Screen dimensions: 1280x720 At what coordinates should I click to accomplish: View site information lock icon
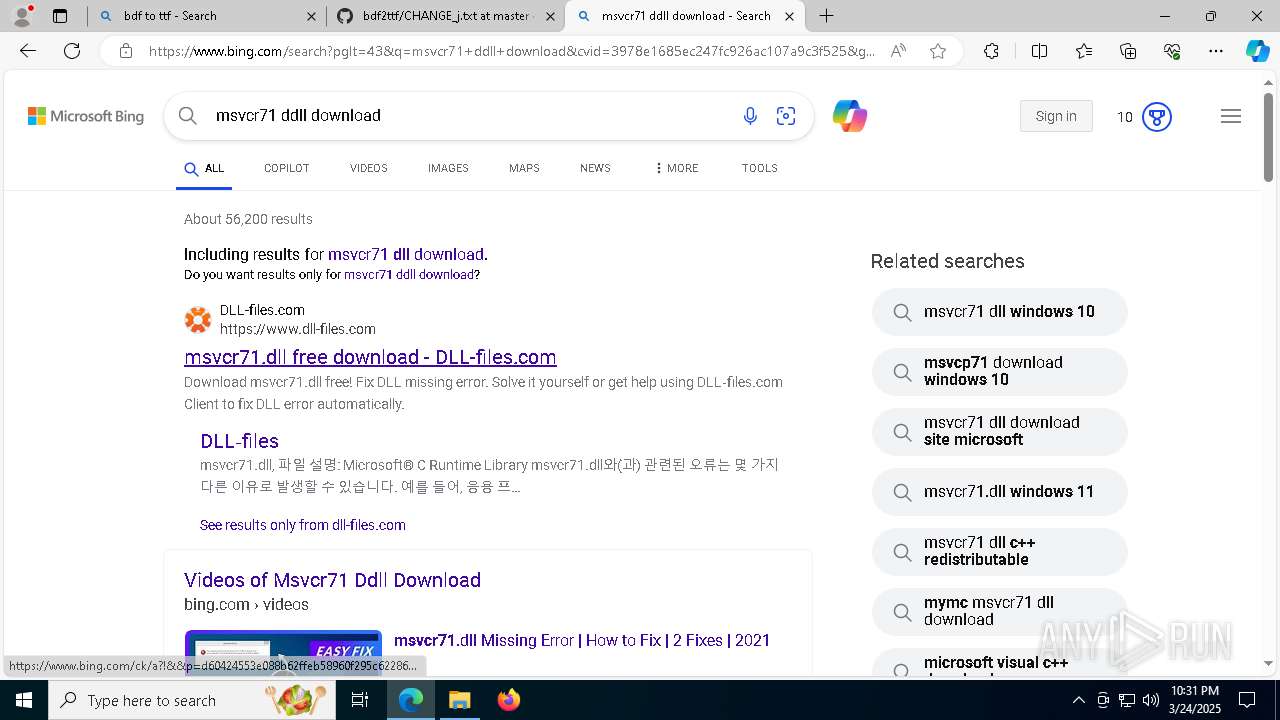point(126,51)
